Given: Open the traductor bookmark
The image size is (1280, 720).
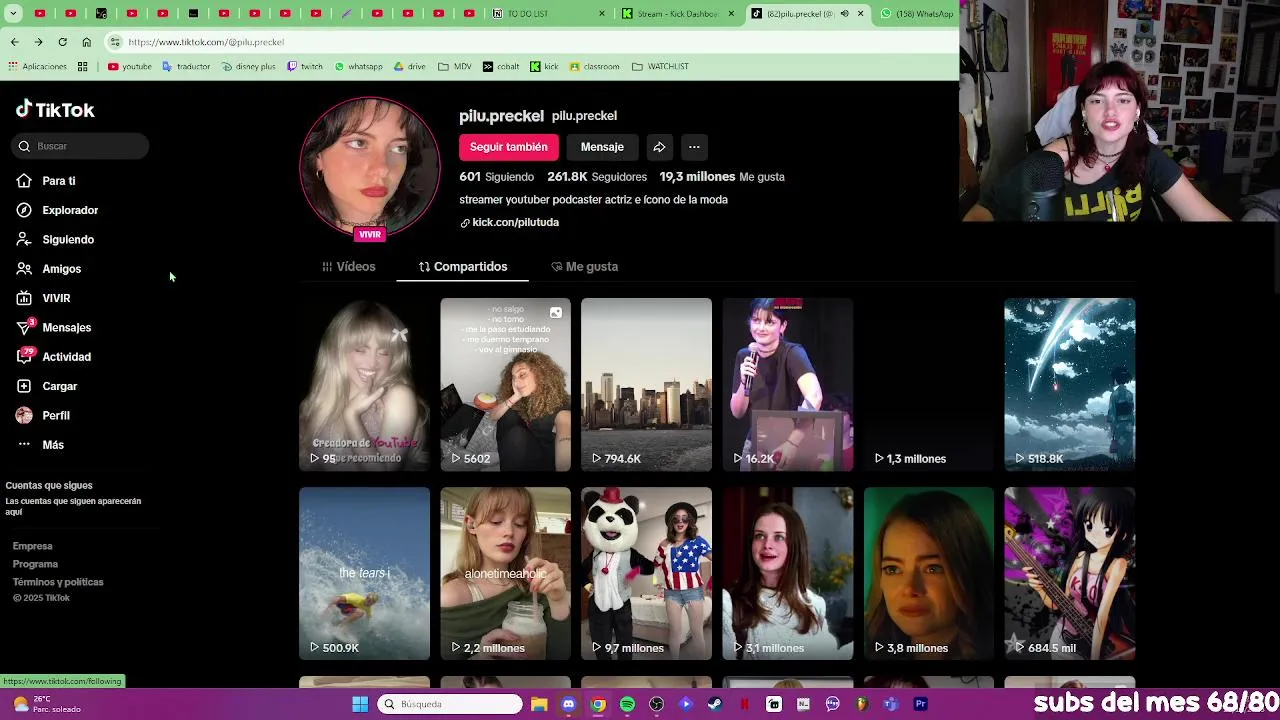Looking at the screenshot, I should [186, 67].
